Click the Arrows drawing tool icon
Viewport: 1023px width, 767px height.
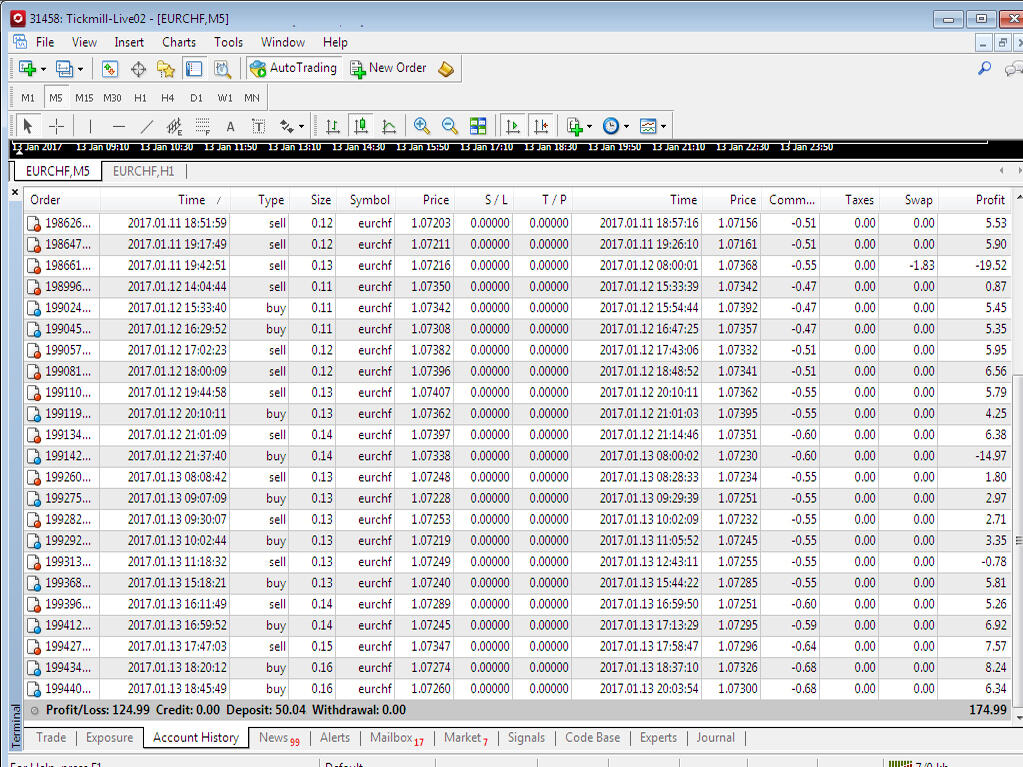pyautogui.click(x=286, y=126)
